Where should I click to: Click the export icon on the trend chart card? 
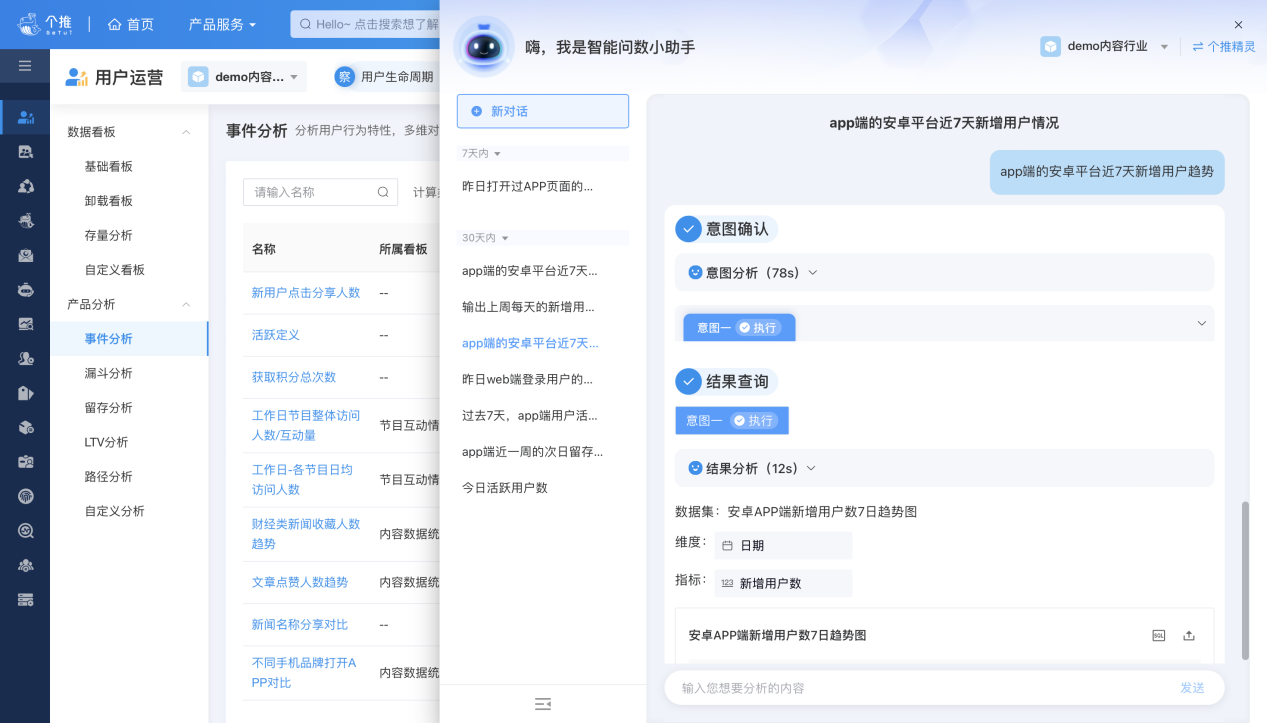tap(1189, 635)
